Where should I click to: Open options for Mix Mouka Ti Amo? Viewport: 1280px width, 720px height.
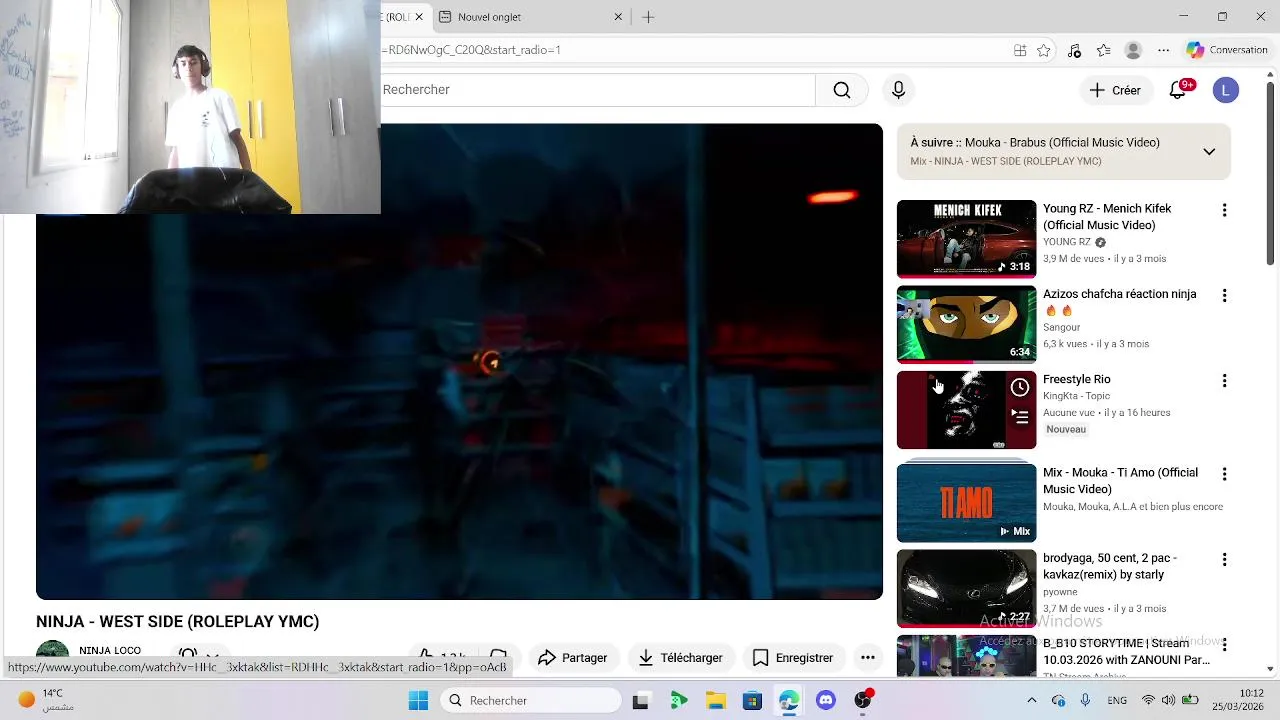[x=1224, y=474]
